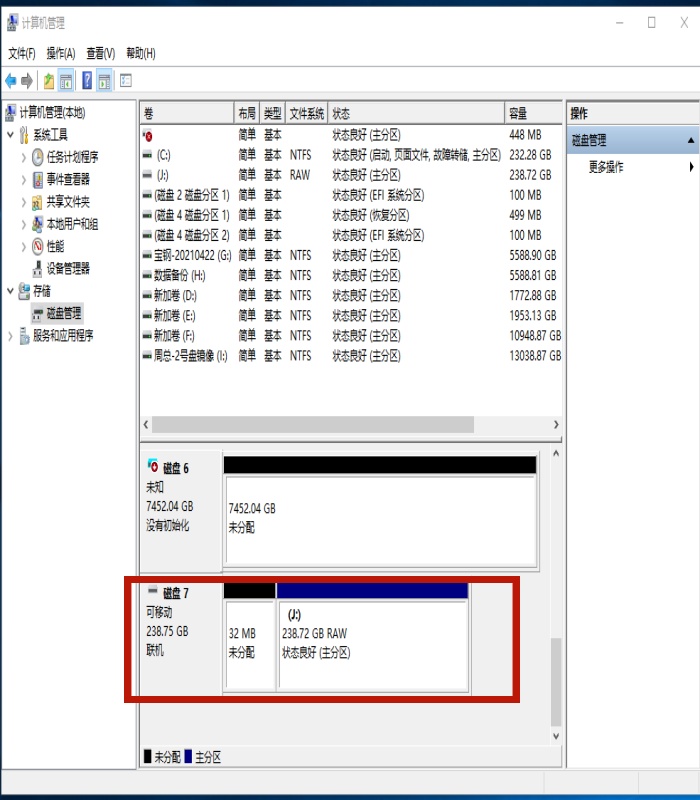Click the black Unallocated legend swatch

pos(148,756)
